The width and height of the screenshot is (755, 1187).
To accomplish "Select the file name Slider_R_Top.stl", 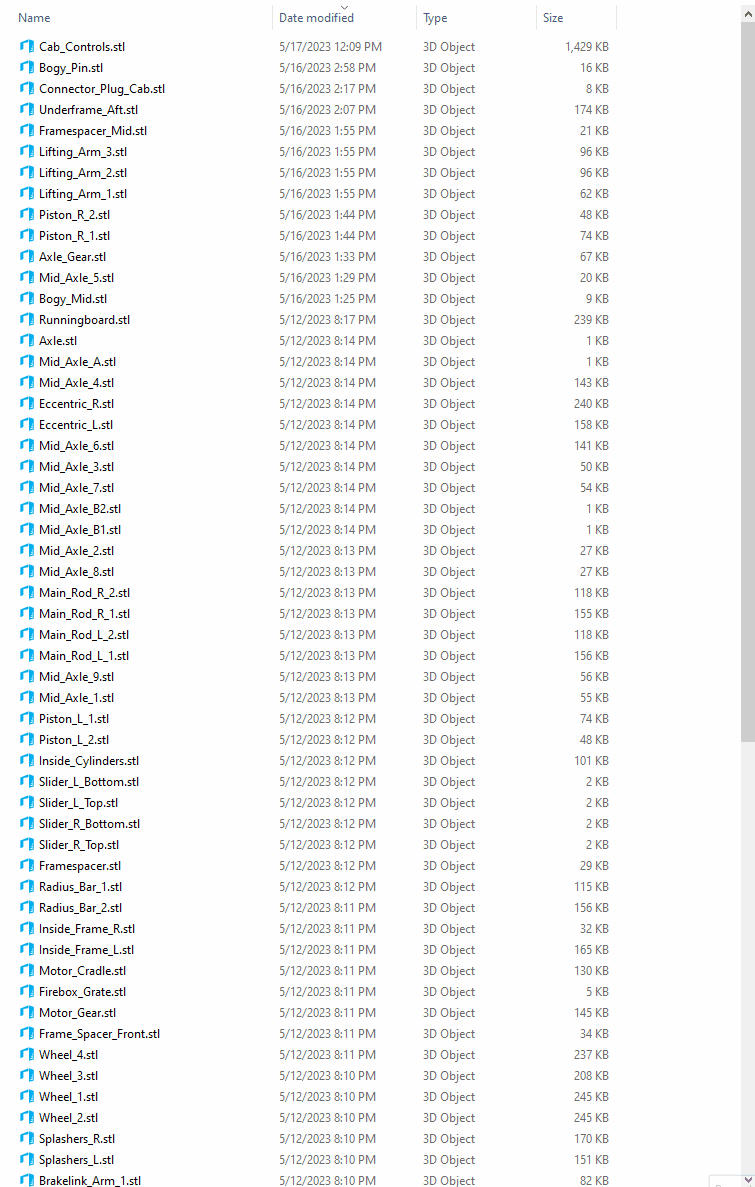I will [x=79, y=845].
